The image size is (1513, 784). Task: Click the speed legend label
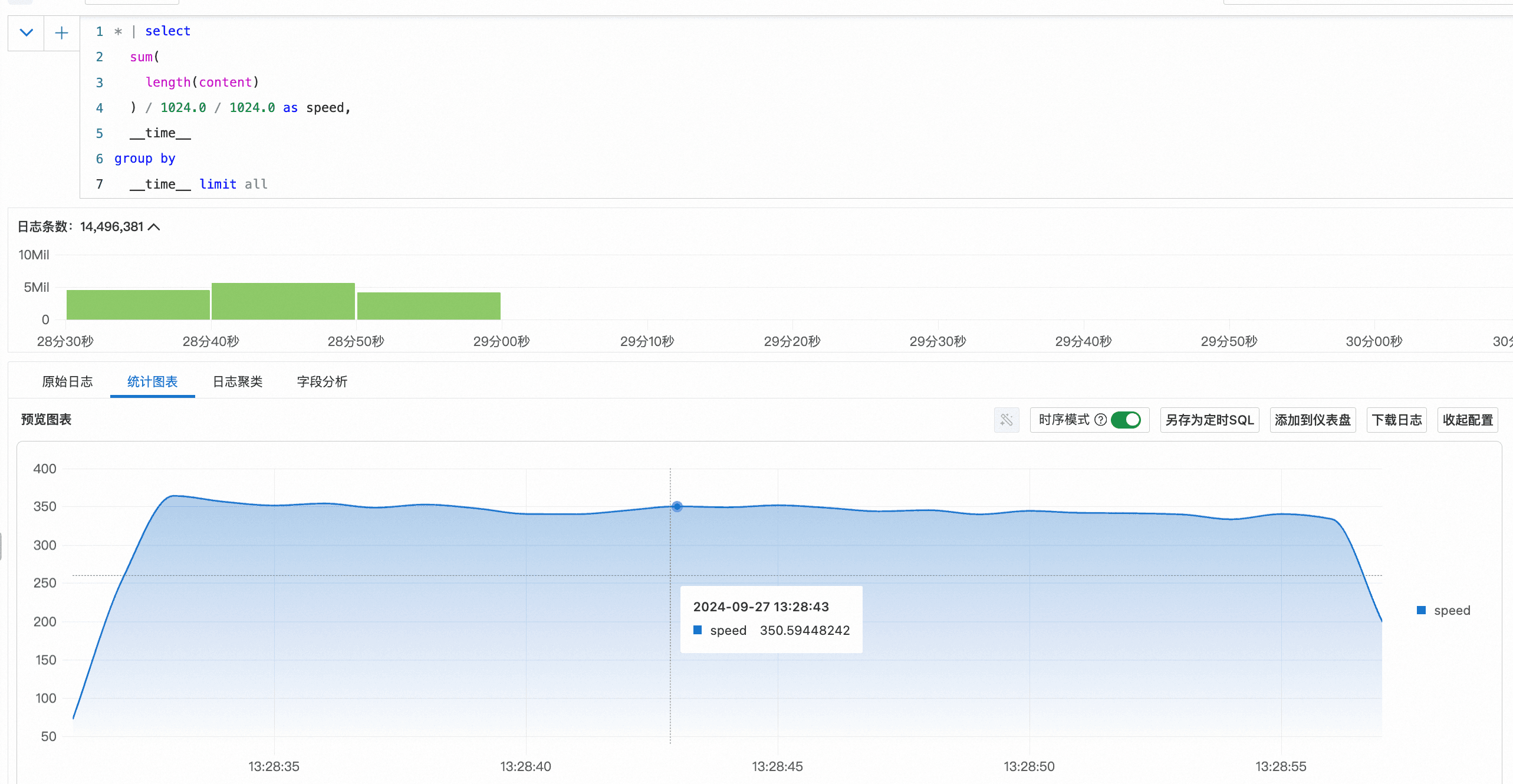(x=1452, y=610)
